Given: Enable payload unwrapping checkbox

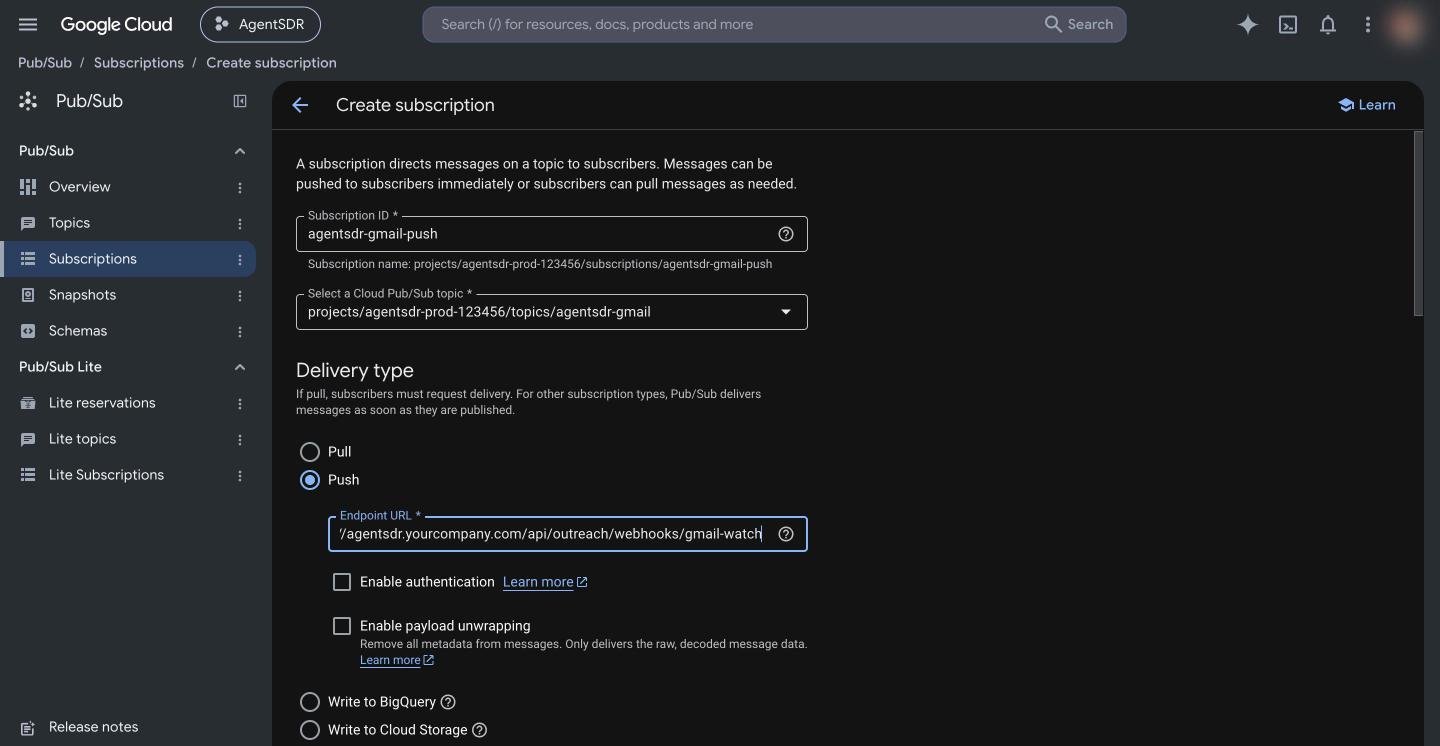Looking at the screenshot, I should 342,626.
